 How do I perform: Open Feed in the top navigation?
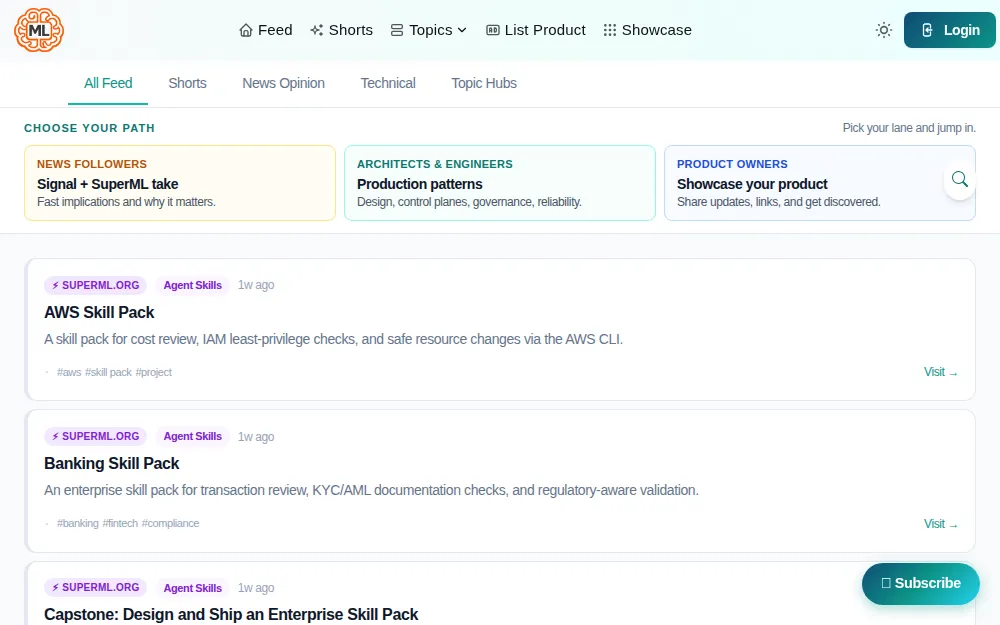265,30
